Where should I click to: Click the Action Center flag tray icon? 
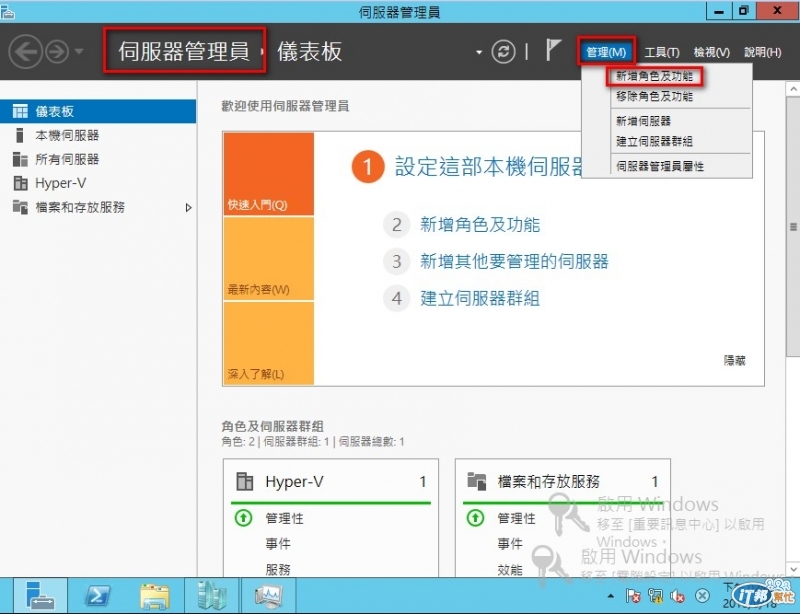coord(633,596)
